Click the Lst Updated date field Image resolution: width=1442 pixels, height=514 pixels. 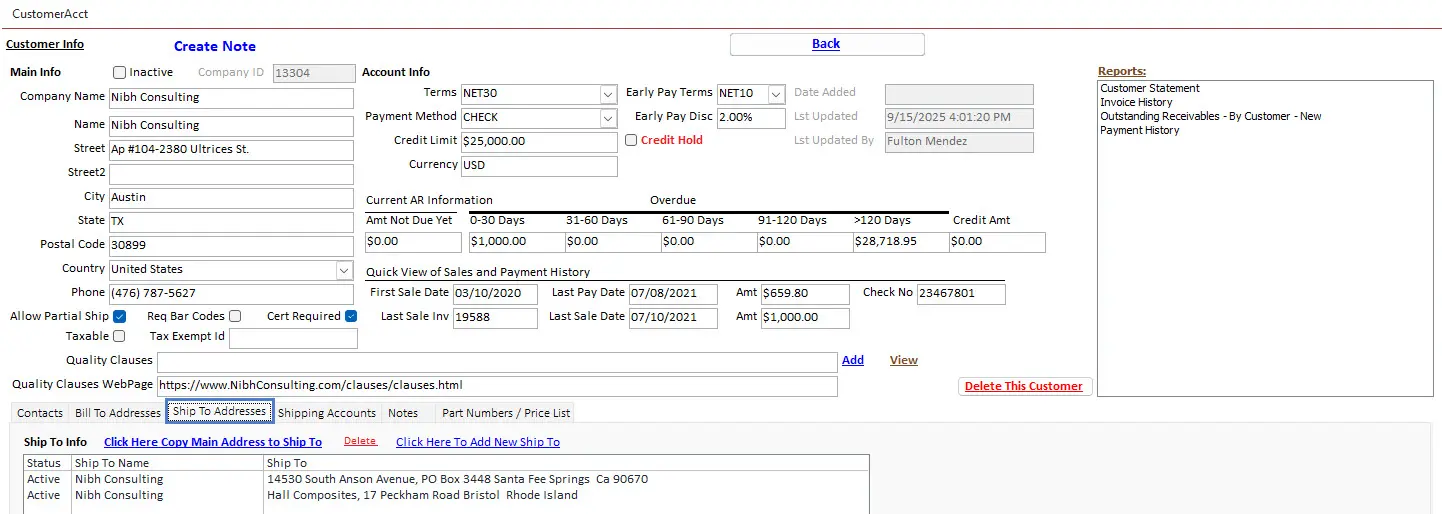coord(959,118)
